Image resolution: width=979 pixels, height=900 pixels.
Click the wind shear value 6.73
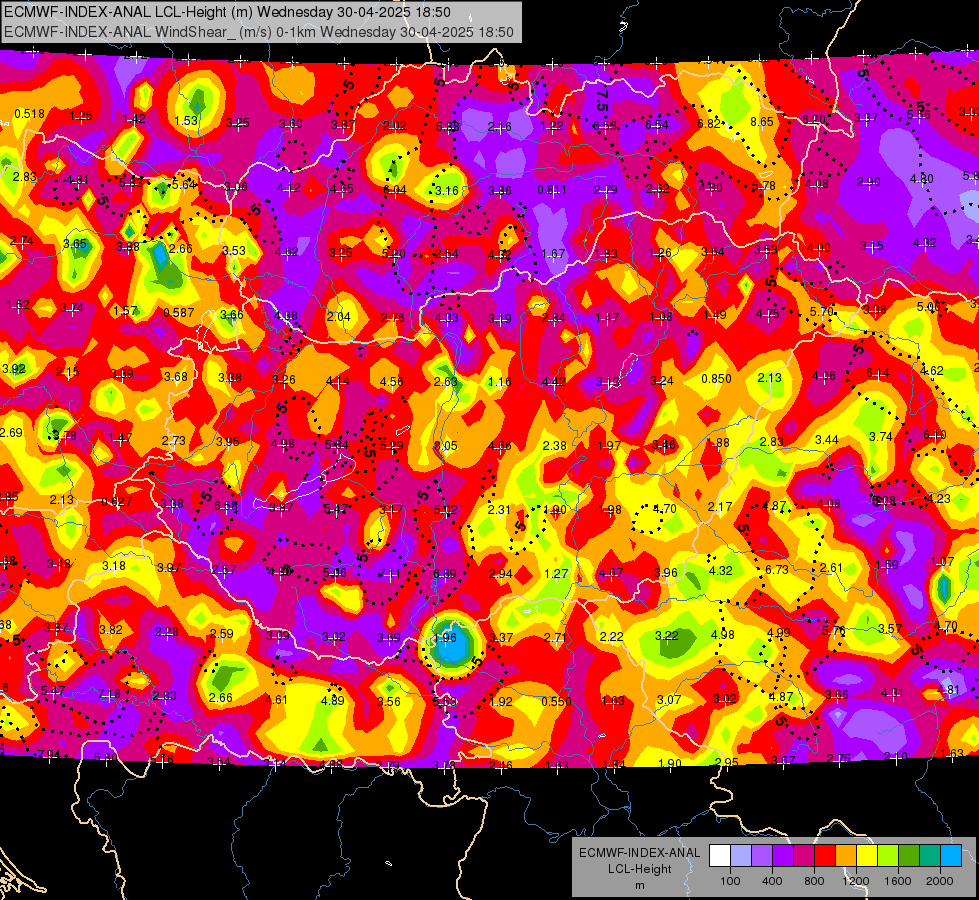[x=777, y=570]
